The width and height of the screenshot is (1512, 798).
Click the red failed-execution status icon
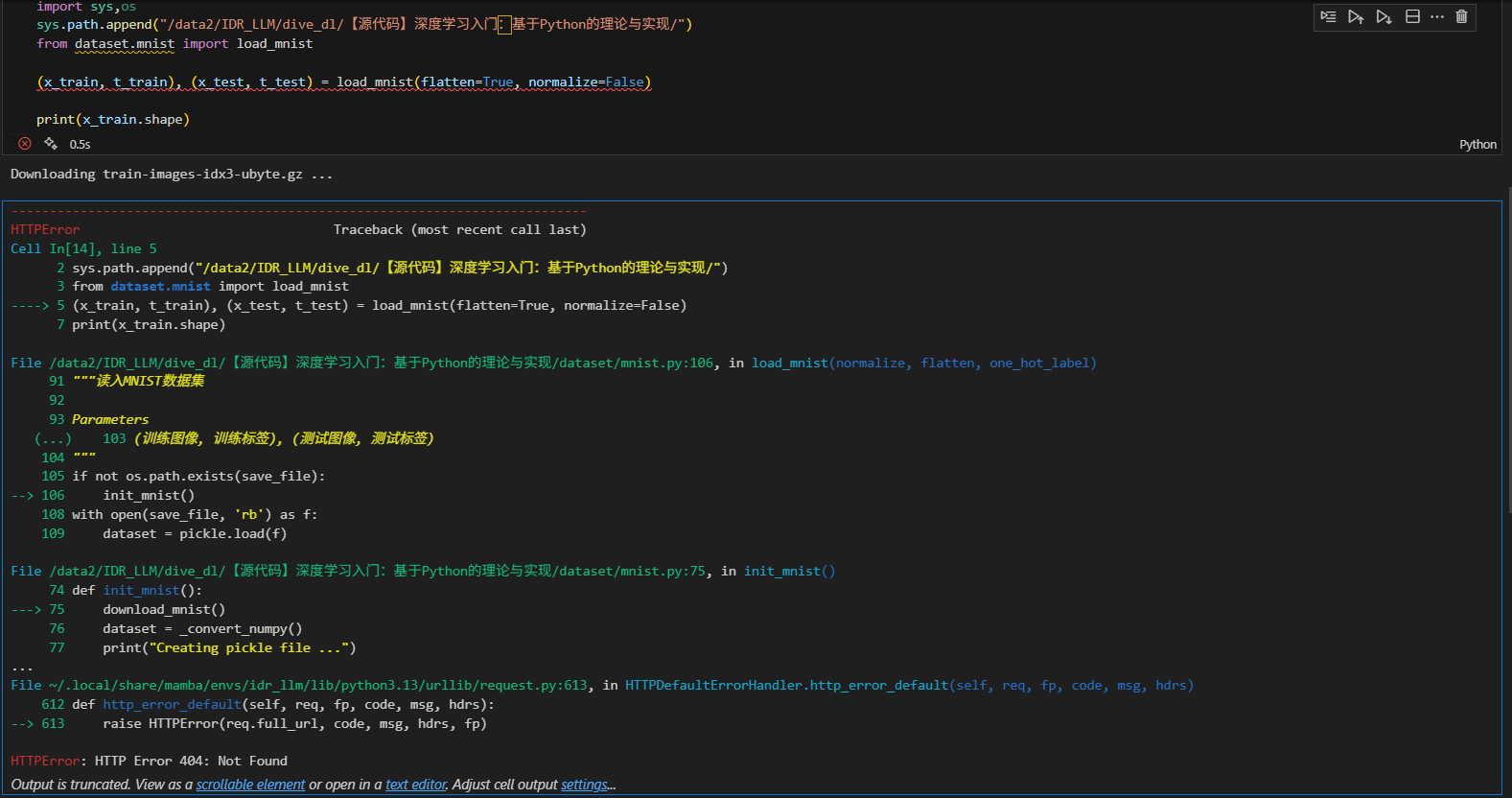point(25,144)
